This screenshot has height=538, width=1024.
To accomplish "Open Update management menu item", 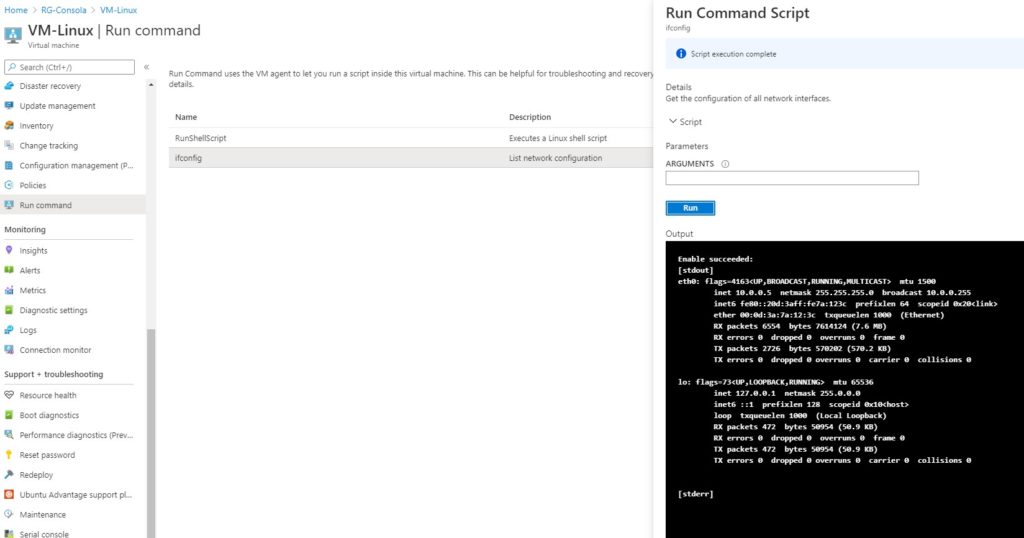I will pos(57,106).
